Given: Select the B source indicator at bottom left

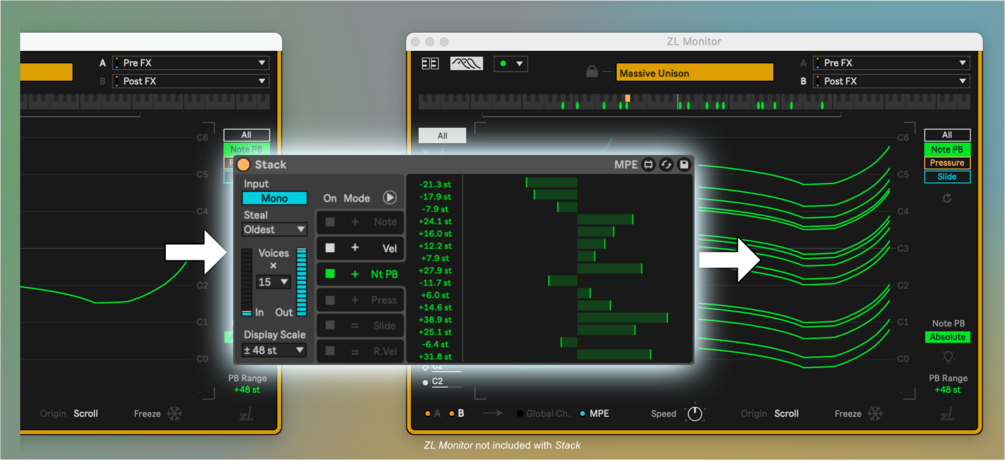Looking at the screenshot, I should [x=456, y=414].
